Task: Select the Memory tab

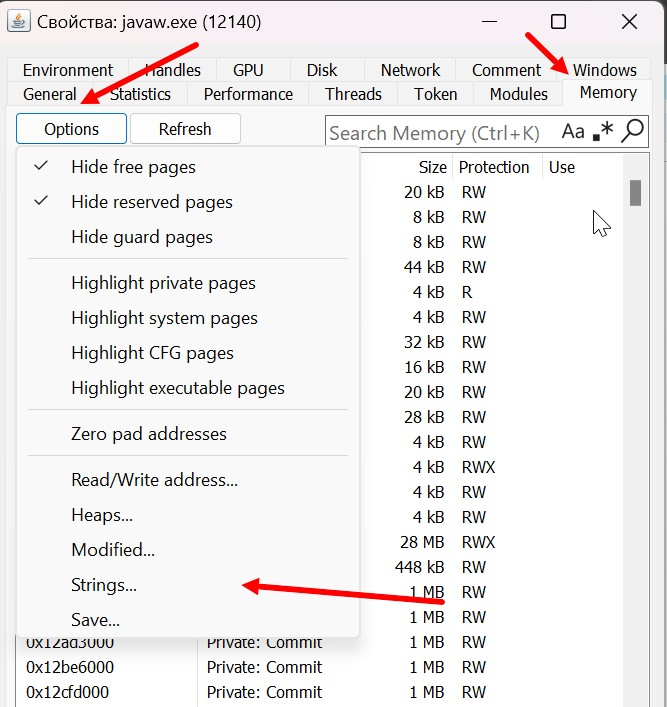Action: [x=608, y=92]
